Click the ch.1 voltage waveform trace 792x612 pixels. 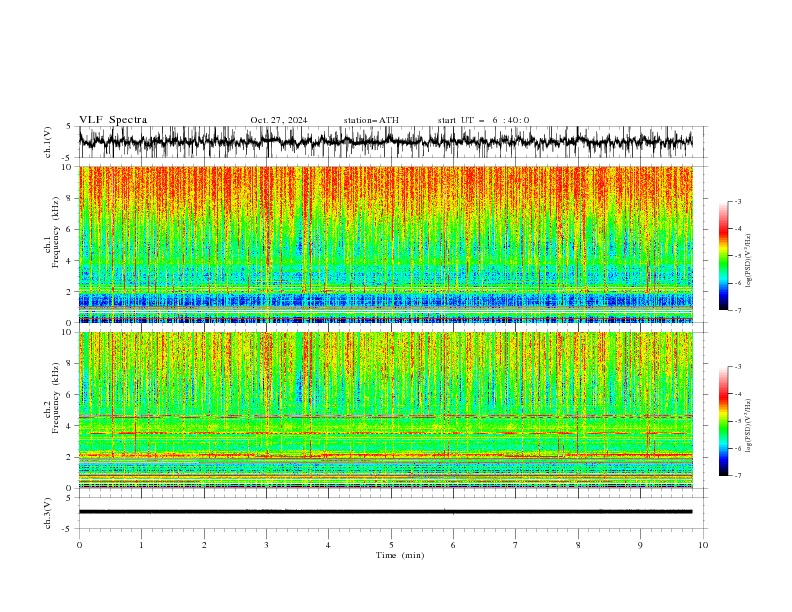coord(385,142)
